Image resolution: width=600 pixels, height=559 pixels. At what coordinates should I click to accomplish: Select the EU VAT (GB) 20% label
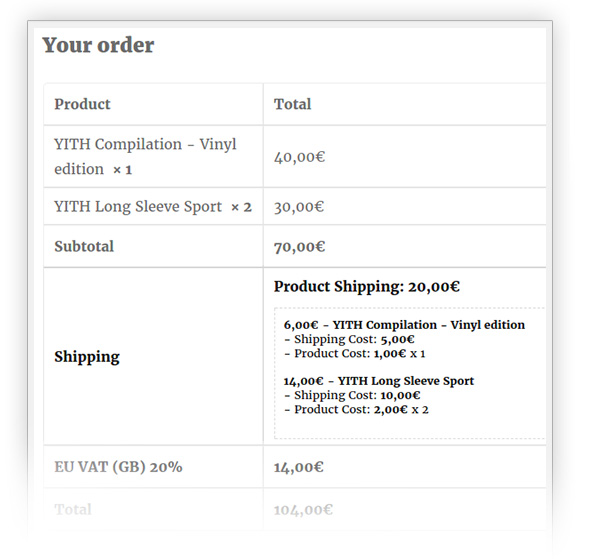click(118, 466)
